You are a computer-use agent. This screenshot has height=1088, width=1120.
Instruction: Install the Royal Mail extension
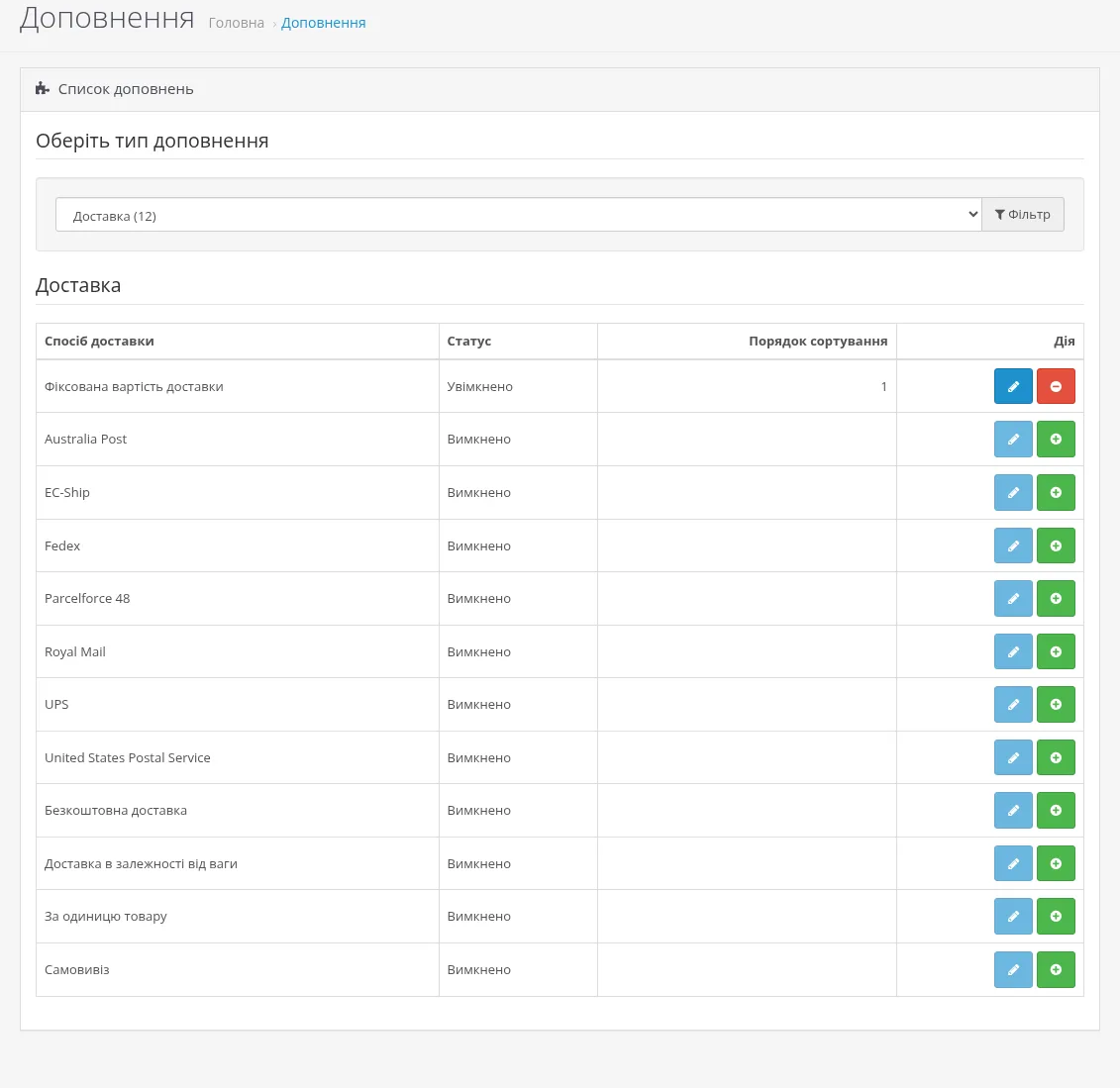1056,651
